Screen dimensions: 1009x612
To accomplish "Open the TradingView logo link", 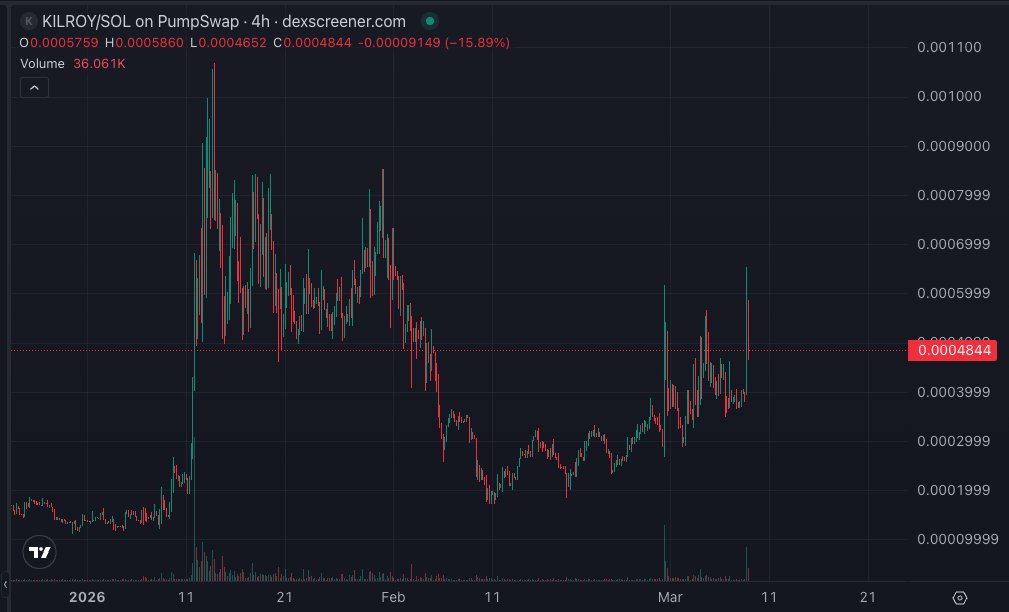I will (40, 552).
